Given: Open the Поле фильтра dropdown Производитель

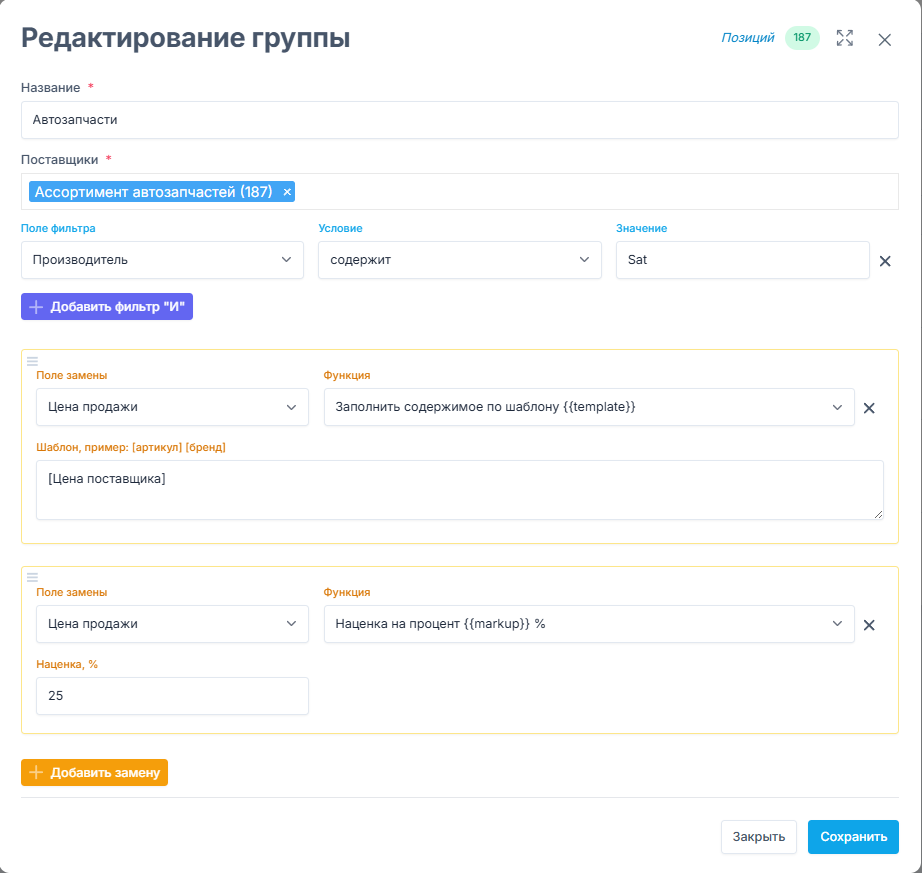Looking at the screenshot, I should pos(162,260).
